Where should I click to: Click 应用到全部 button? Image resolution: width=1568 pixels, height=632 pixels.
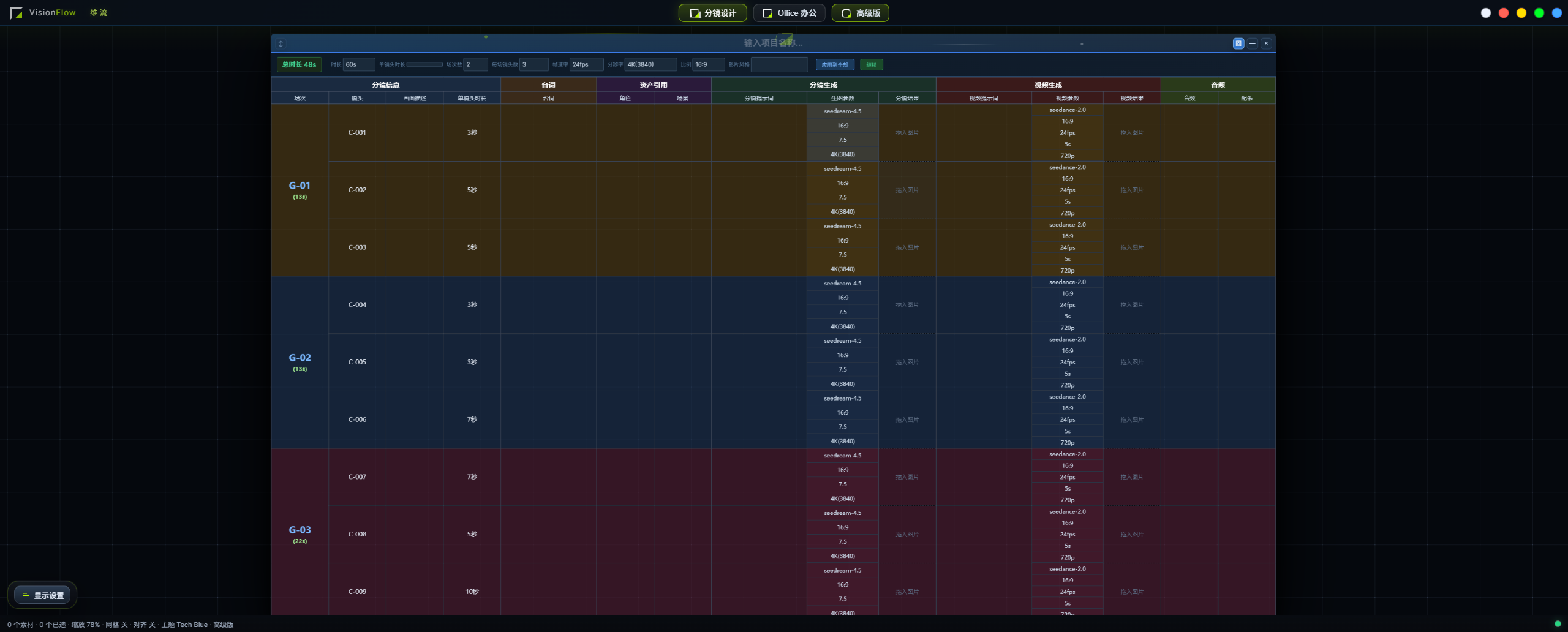[835, 64]
